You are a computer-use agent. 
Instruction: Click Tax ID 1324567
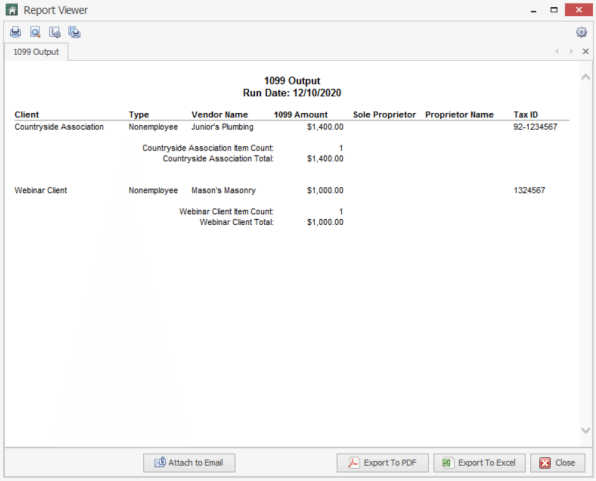(x=529, y=190)
